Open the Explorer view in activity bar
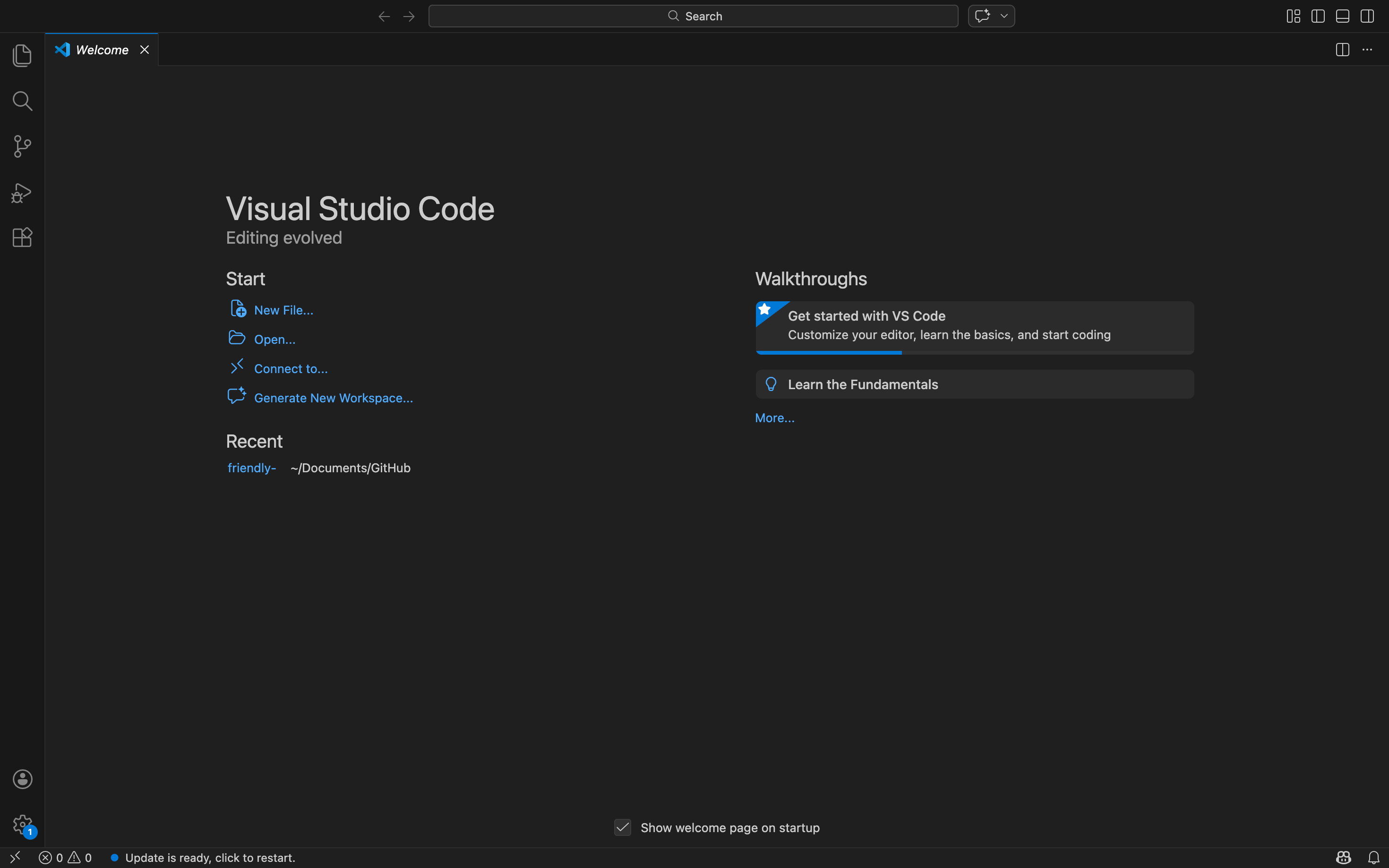 (22, 56)
